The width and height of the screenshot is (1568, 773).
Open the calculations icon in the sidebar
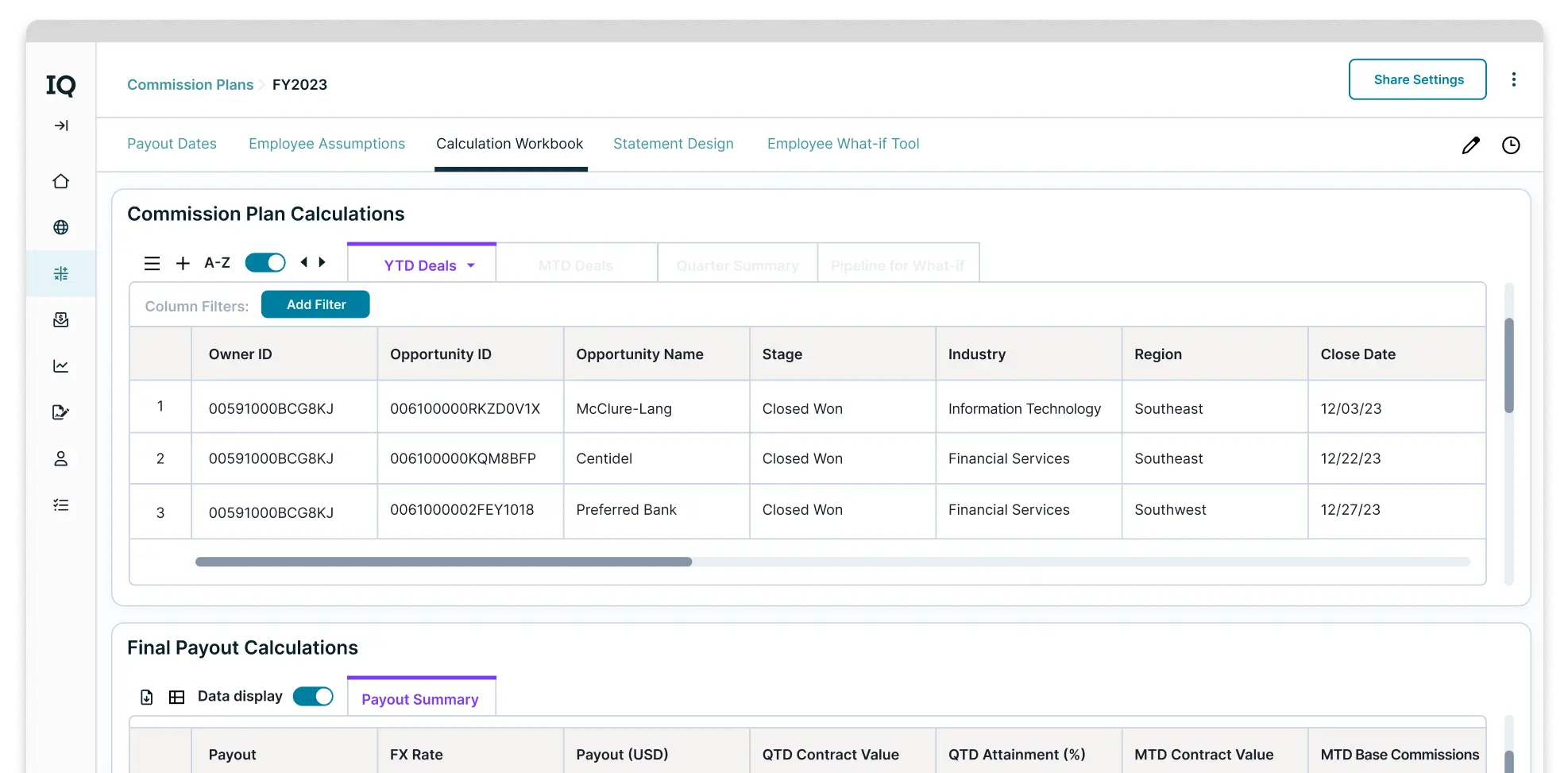click(60, 273)
